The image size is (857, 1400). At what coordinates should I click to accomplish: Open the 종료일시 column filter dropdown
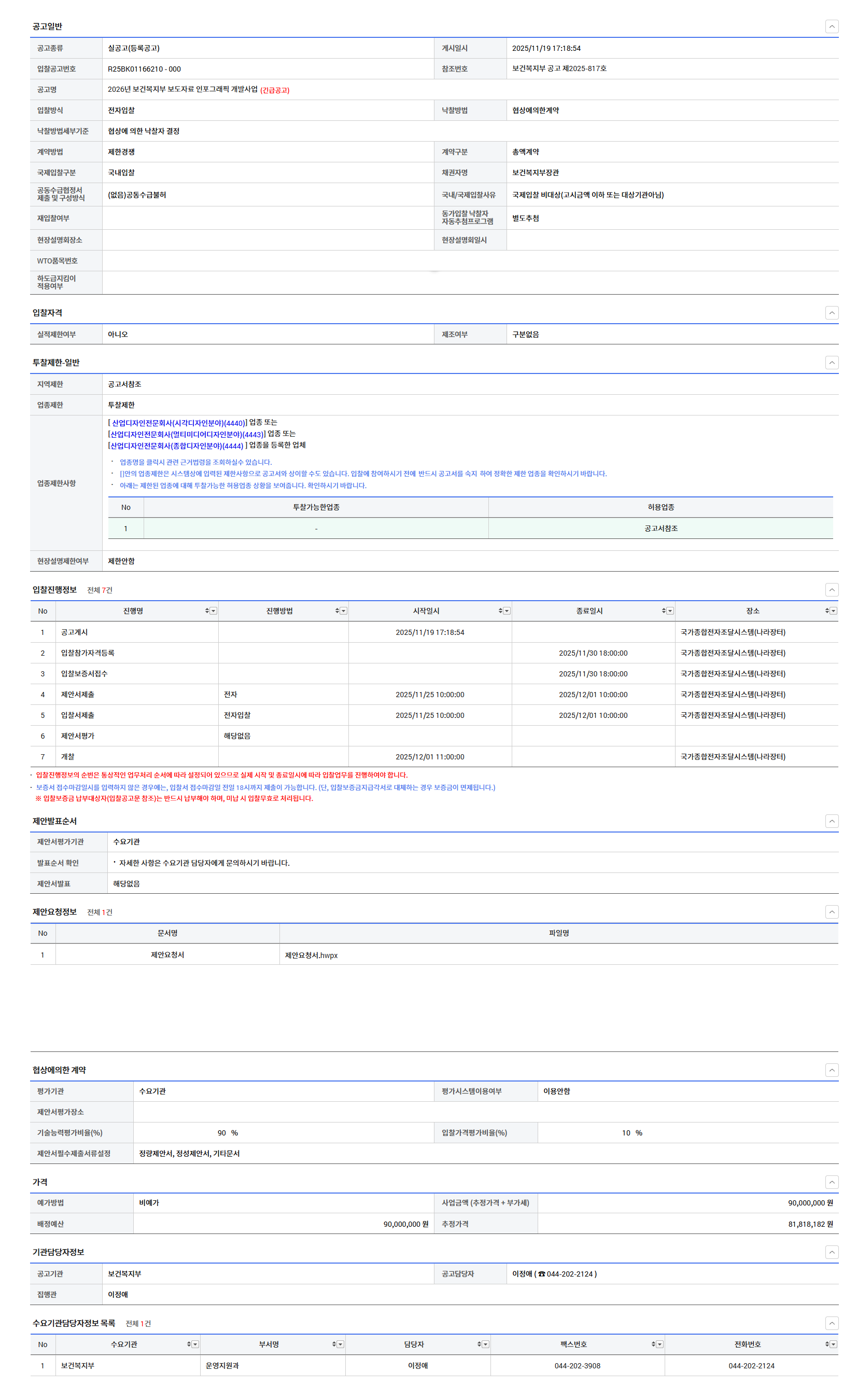click(670, 611)
